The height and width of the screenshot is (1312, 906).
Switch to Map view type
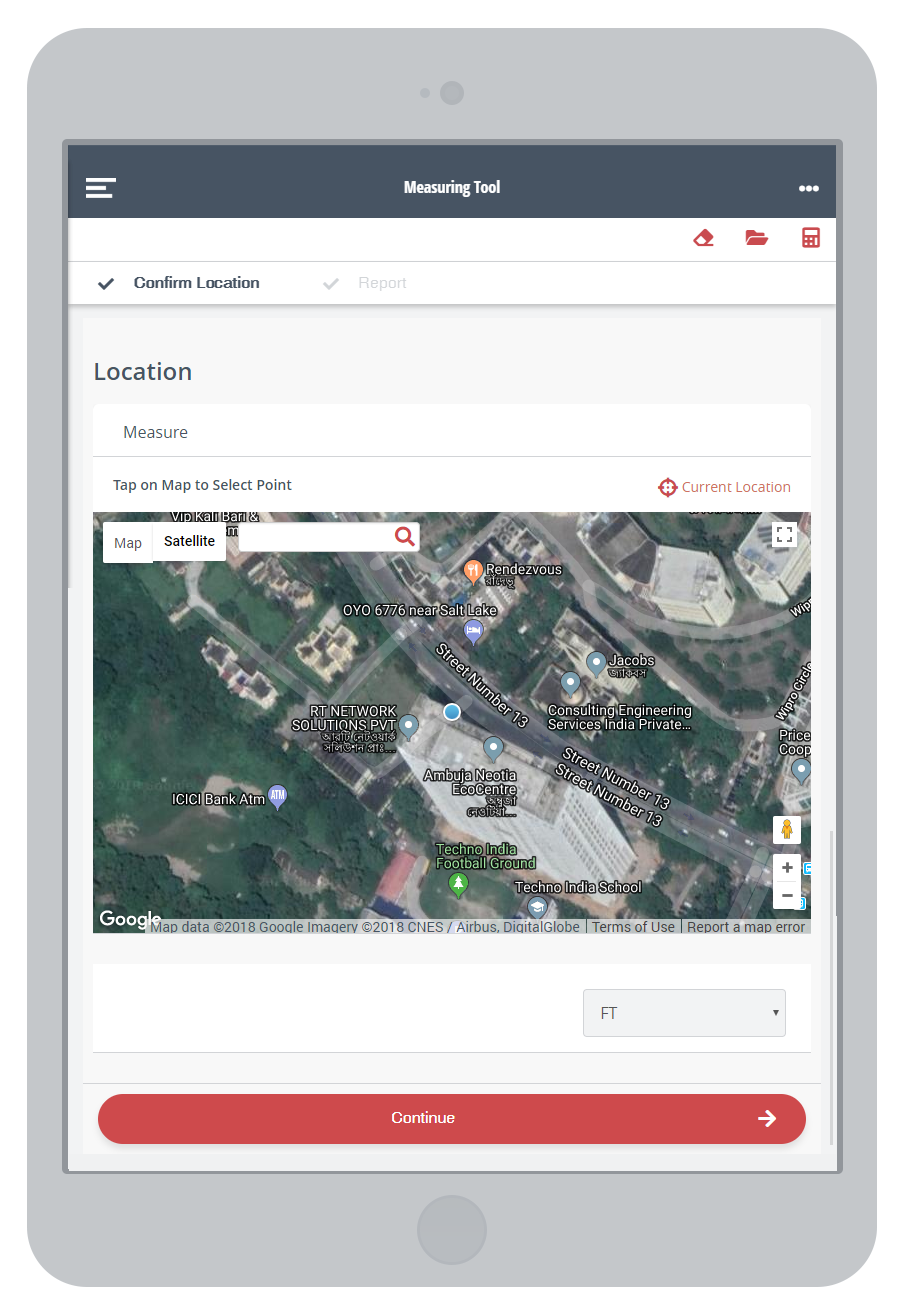[128, 543]
